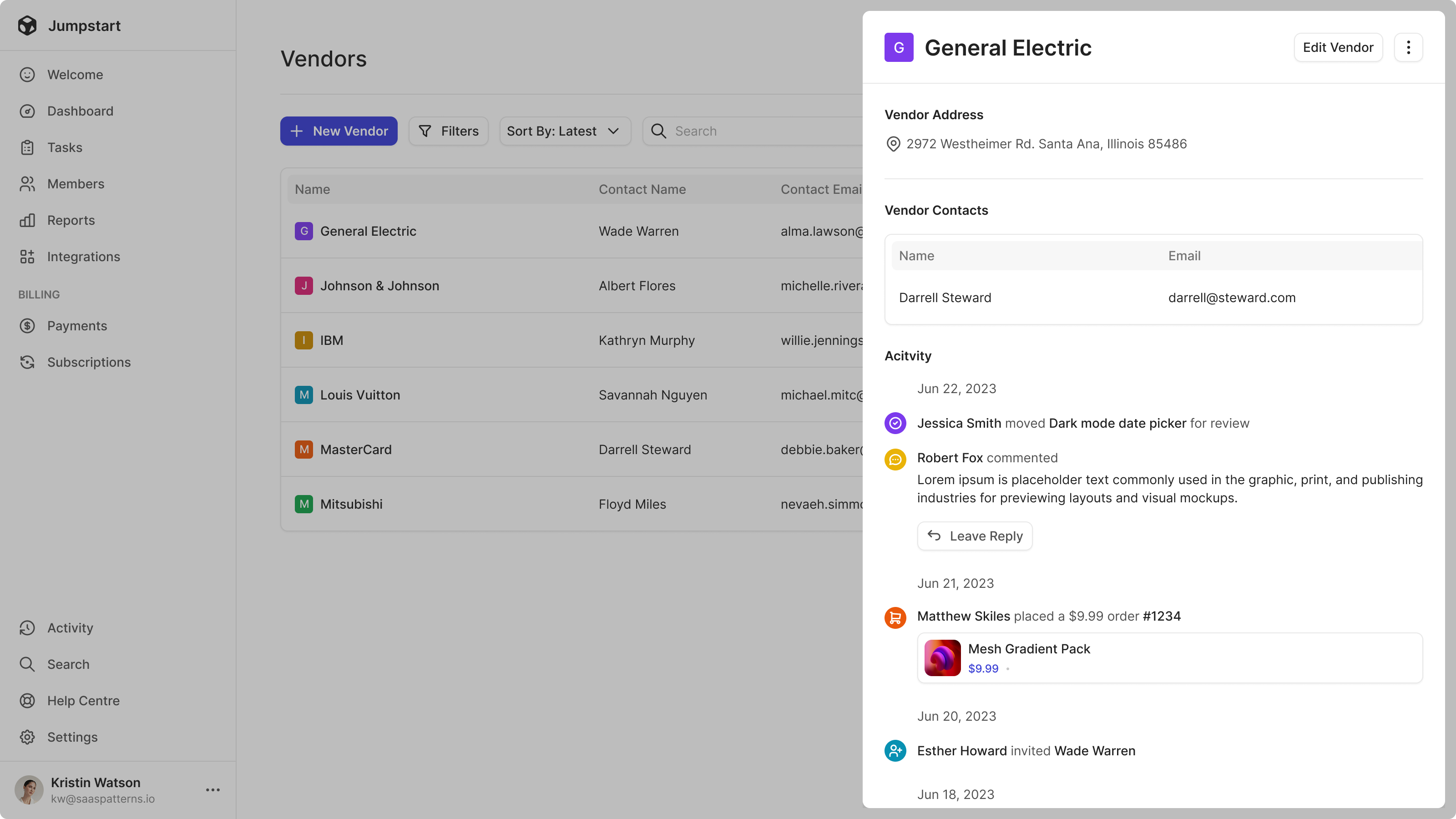Open Settings from sidebar
Viewport: 1456px width, 819px height.
pyautogui.click(x=72, y=737)
